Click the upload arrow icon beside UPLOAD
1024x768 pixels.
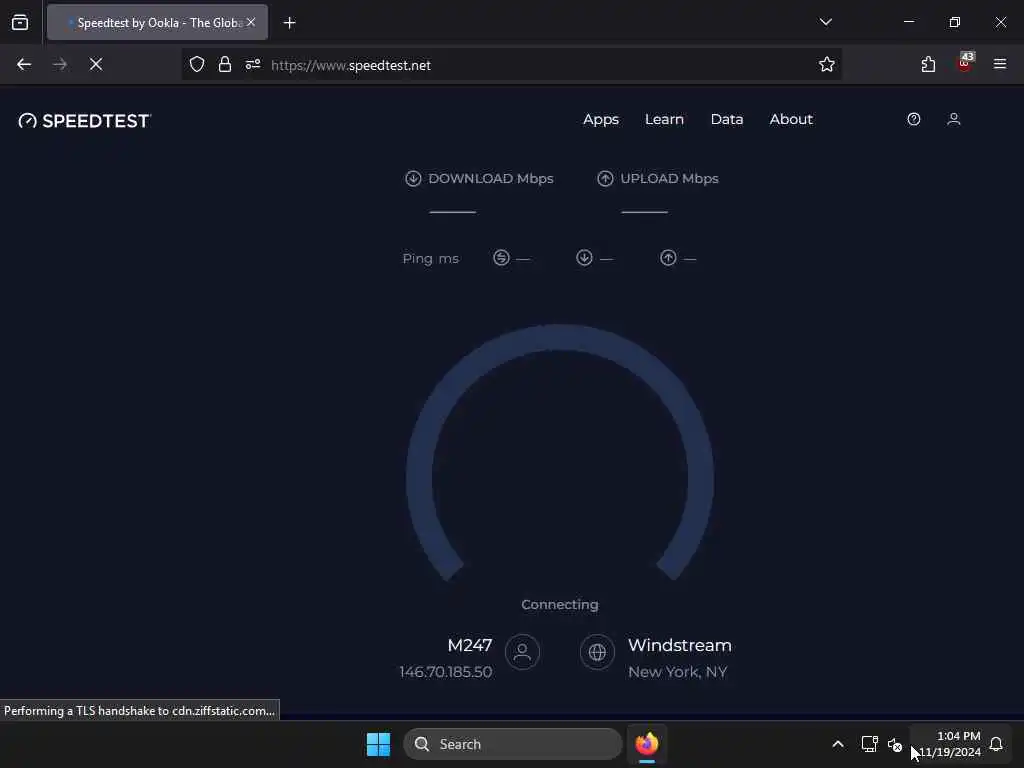click(x=605, y=178)
